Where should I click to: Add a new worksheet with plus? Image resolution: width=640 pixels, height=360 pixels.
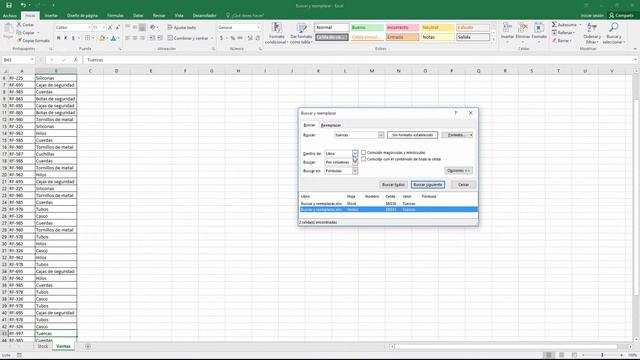pyautogui.click(x=88, y=346)
